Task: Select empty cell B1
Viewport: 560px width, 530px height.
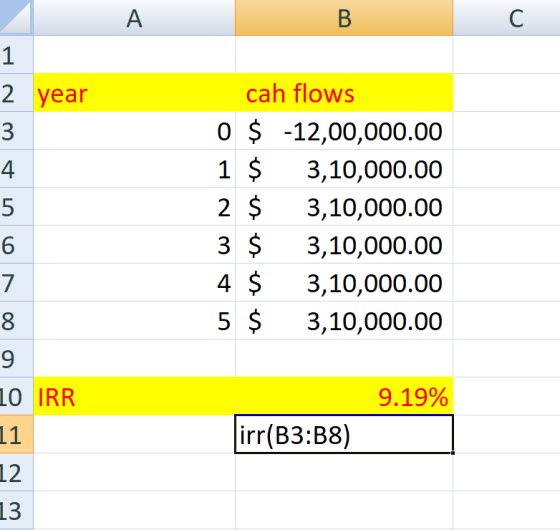Action: tap(344, 55)
